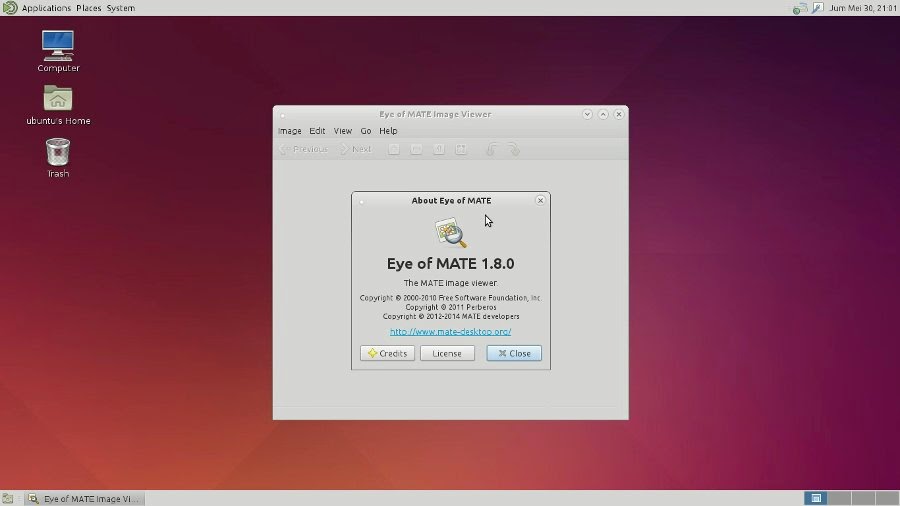900x506 pixels.
Task: Click the License button
Action: [x=447, y=353]
